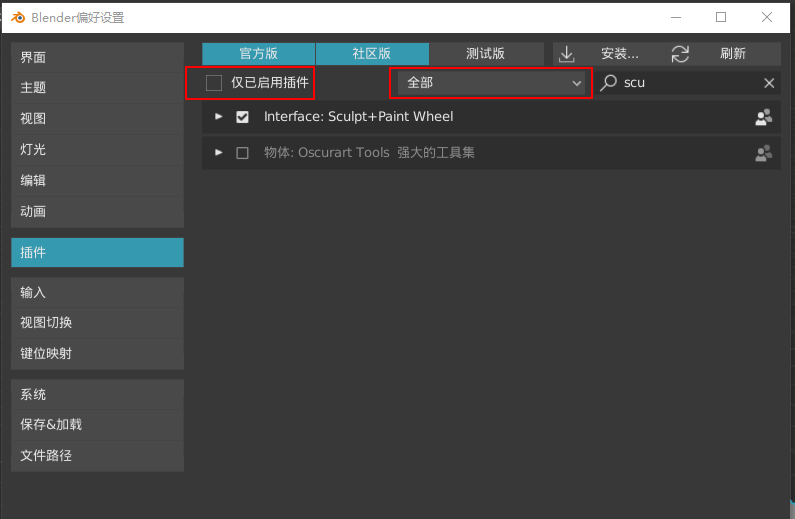Open the 视图 preferences section

tap(97, 119)
